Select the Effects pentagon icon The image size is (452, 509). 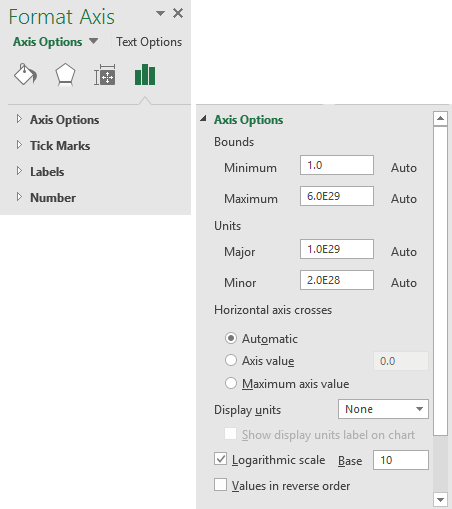click(x=65, y=75)
